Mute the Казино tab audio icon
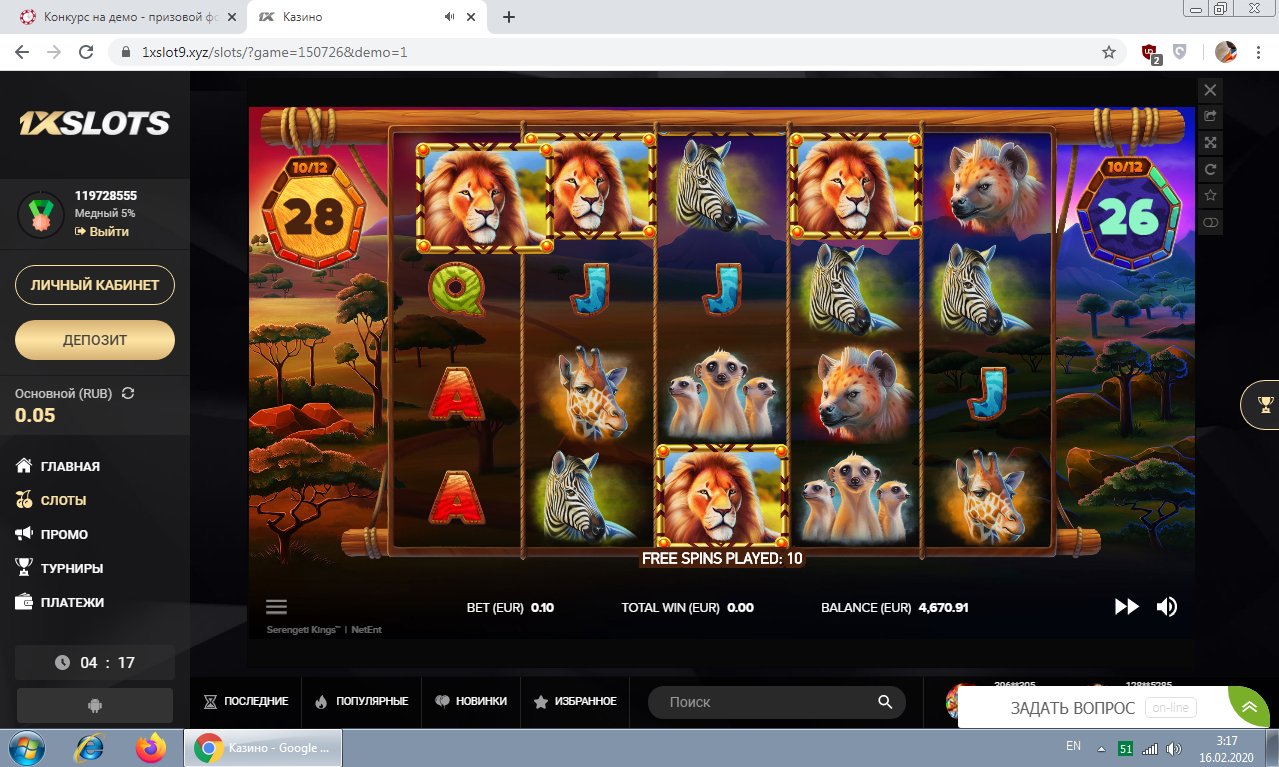1279x767 pixels. 450,17
